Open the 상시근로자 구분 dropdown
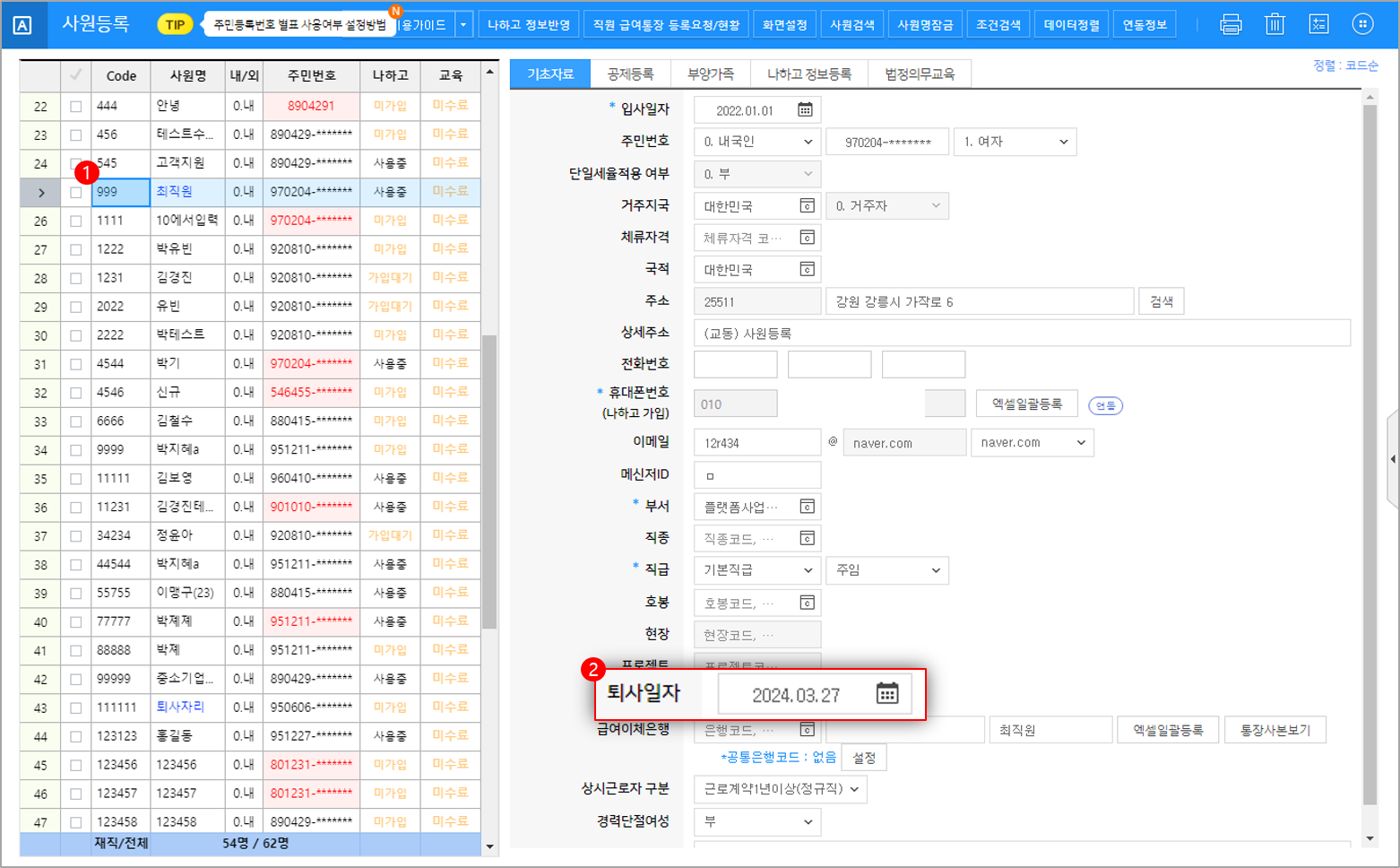 [780, 789]
